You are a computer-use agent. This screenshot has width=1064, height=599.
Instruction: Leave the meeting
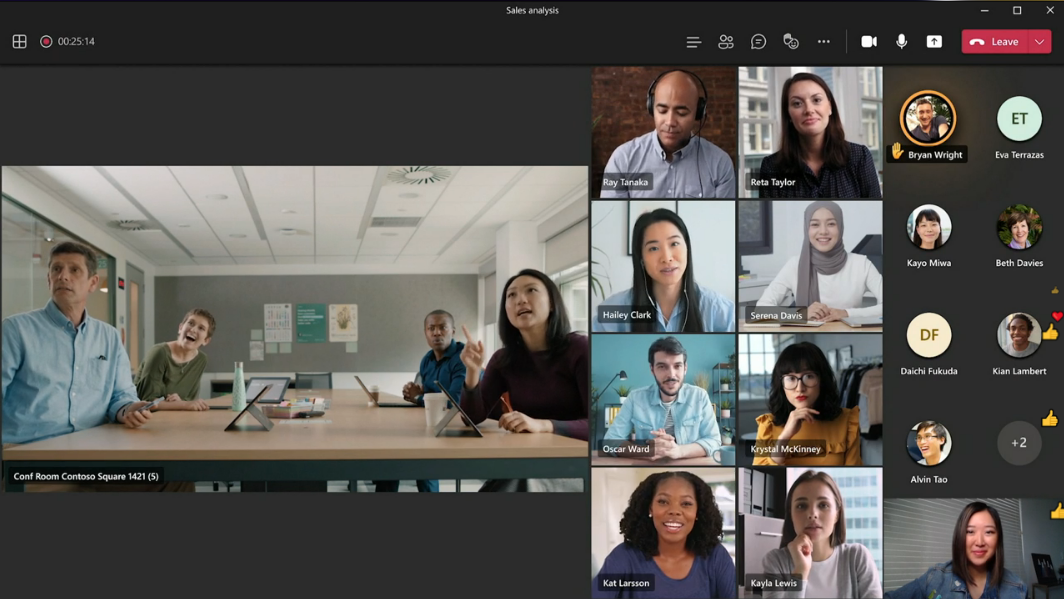point(995,42)
